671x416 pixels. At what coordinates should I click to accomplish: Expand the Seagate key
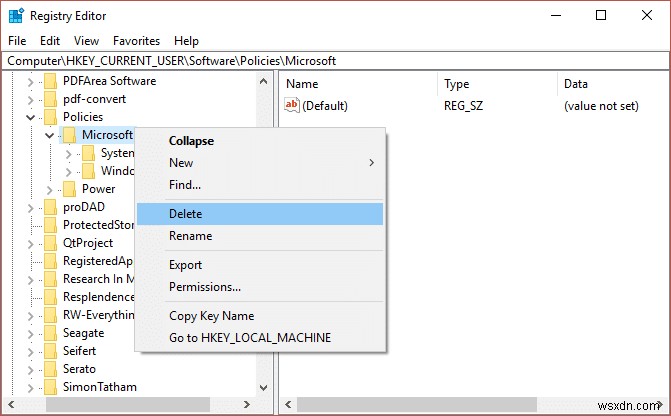pos(30,333)
